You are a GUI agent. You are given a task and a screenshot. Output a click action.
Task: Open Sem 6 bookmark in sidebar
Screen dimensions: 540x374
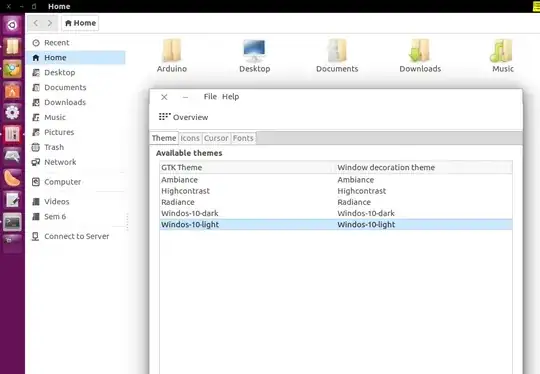click(x=76, y=217)
